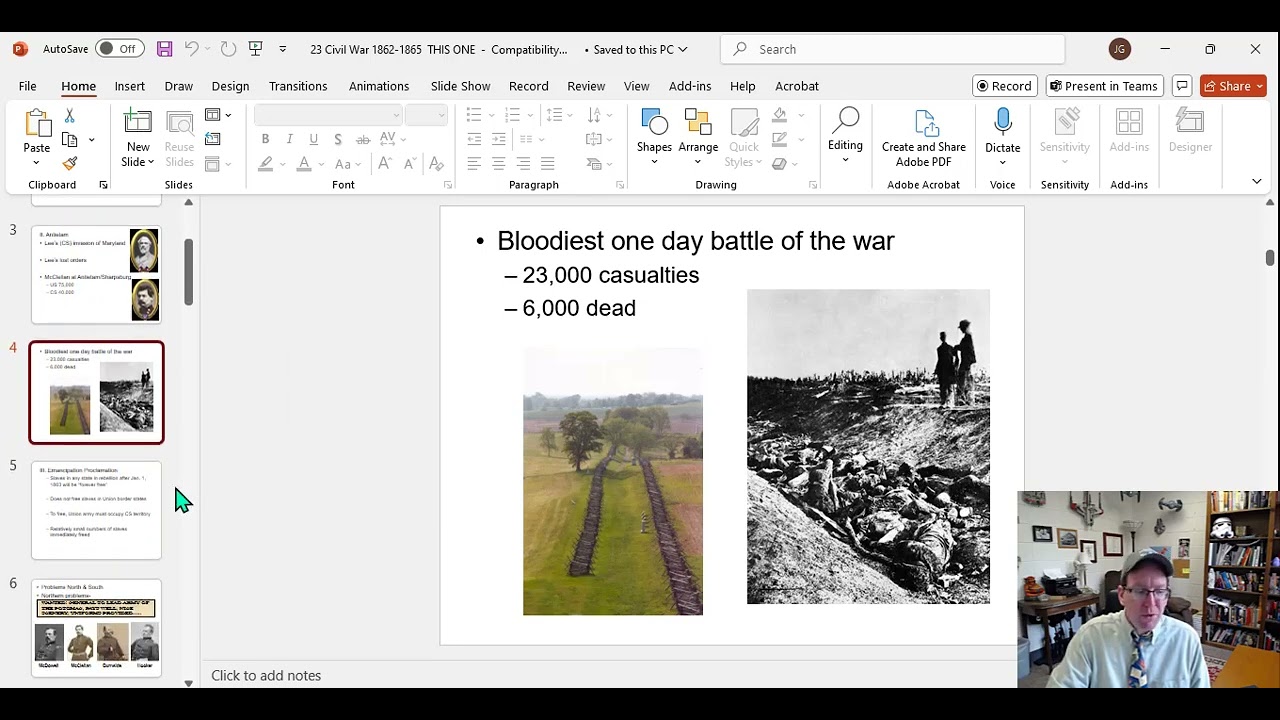Click the Cut scissors icon

tap(69, 116)
